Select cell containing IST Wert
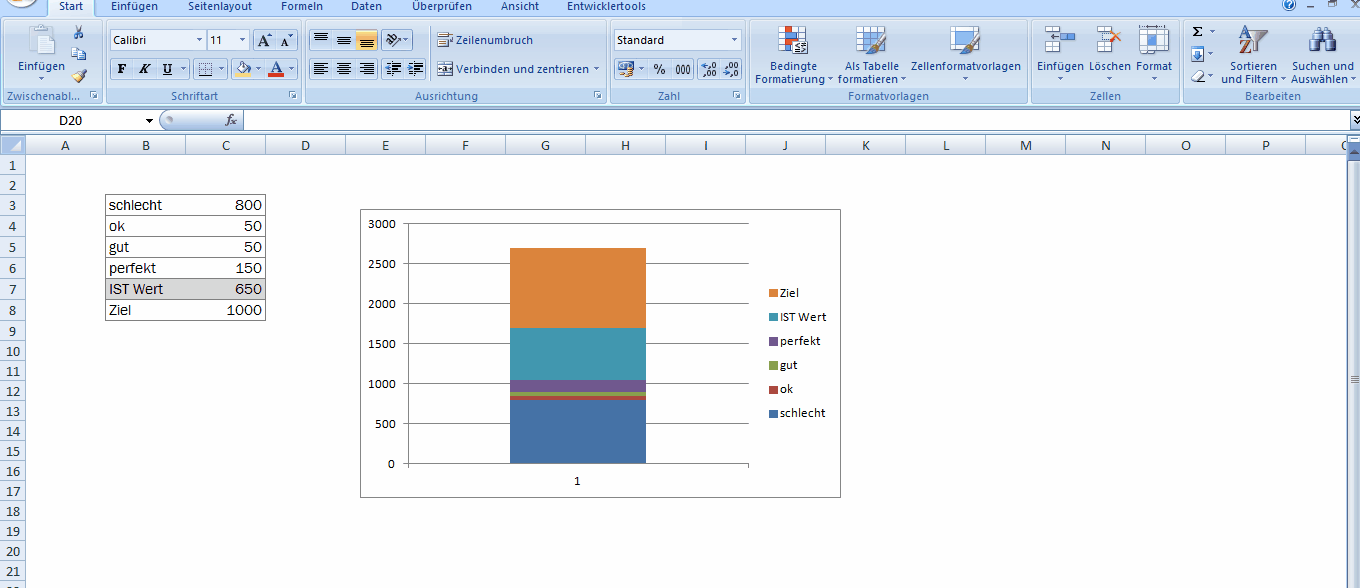Viewport: 1360px width, 588px height. tap(145, 289)
